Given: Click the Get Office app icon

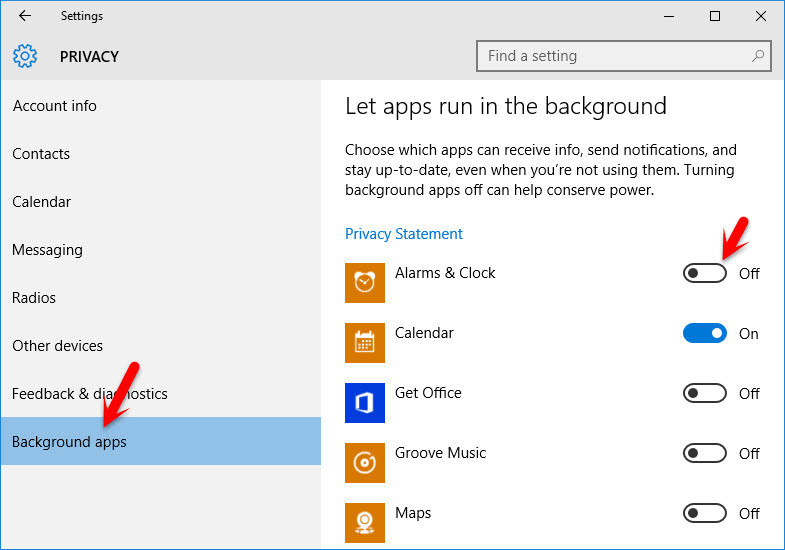Looking at the screenshot, I should click(x=364, y=403).
